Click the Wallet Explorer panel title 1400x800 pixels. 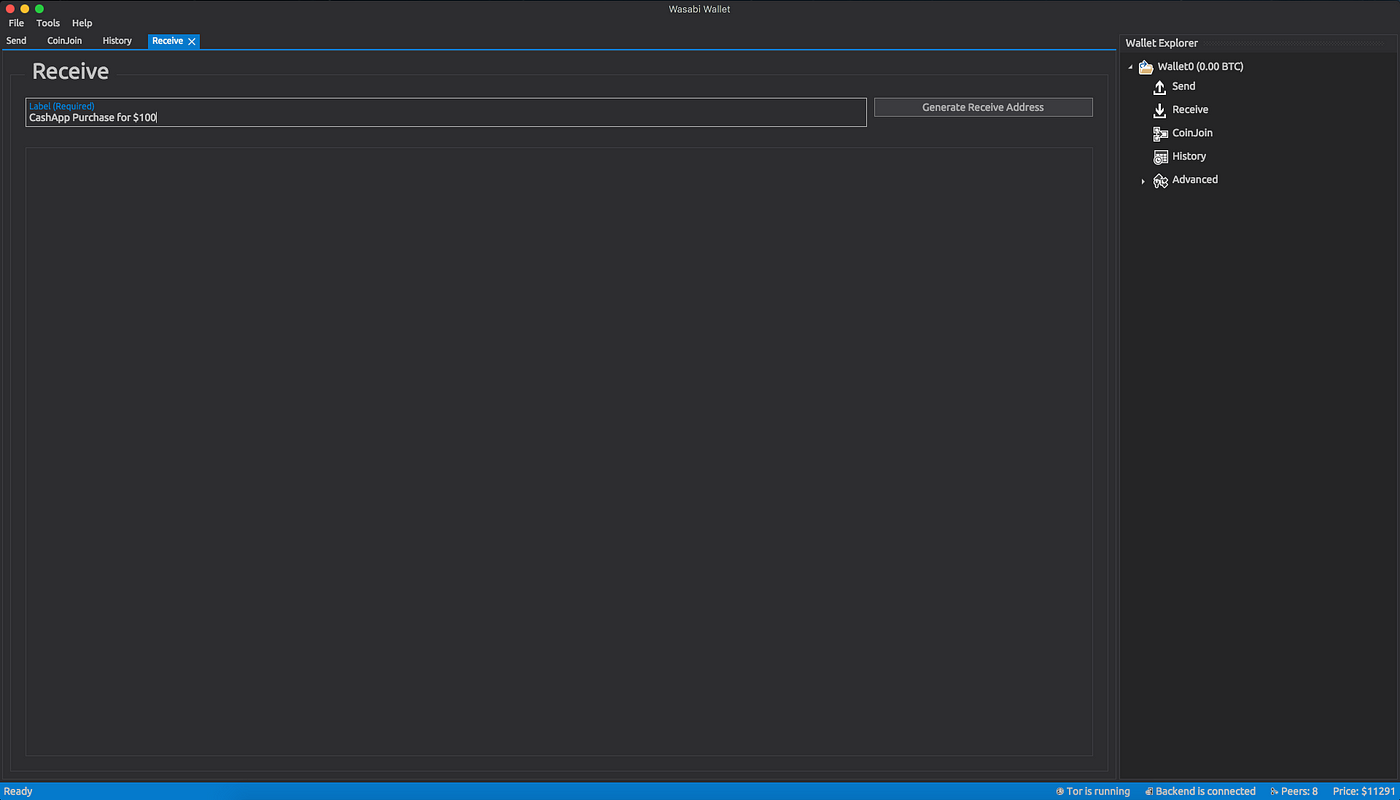(x=1161, y=43)
